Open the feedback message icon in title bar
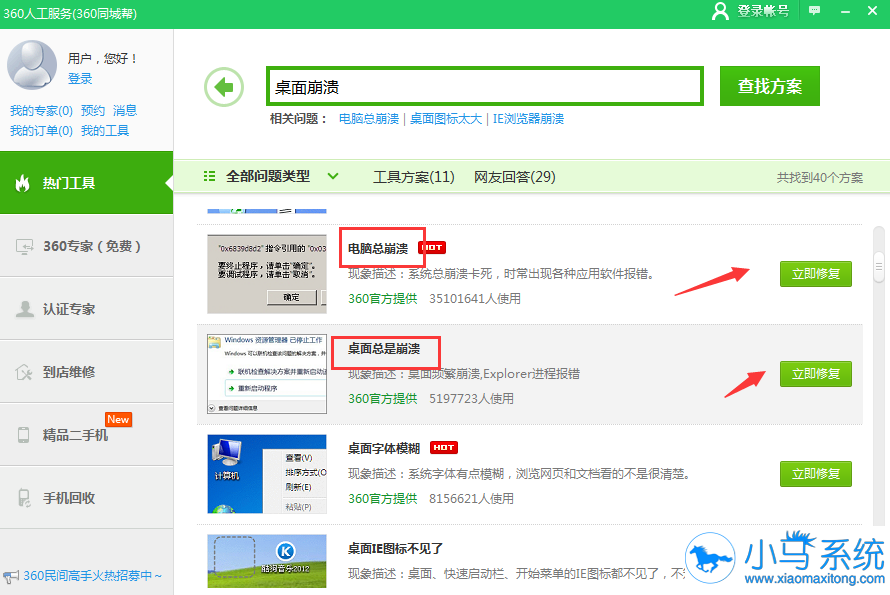The height and width of the screenshot is (595, 890). 815,11
